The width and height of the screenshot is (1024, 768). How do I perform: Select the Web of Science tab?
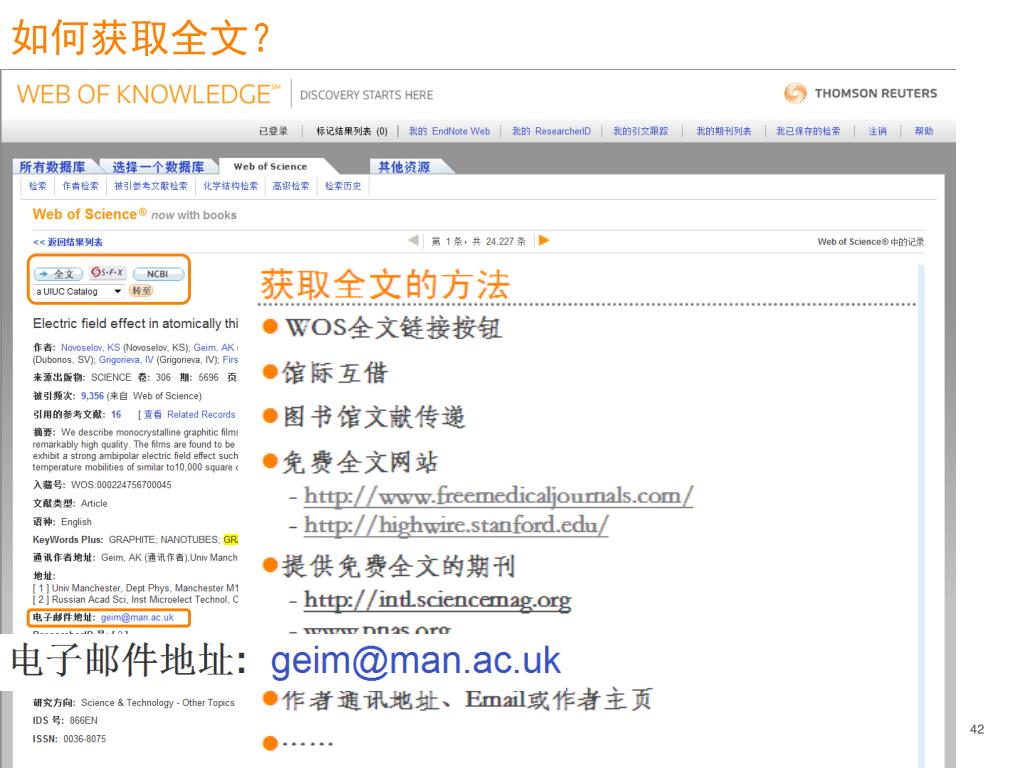(270, 167)
